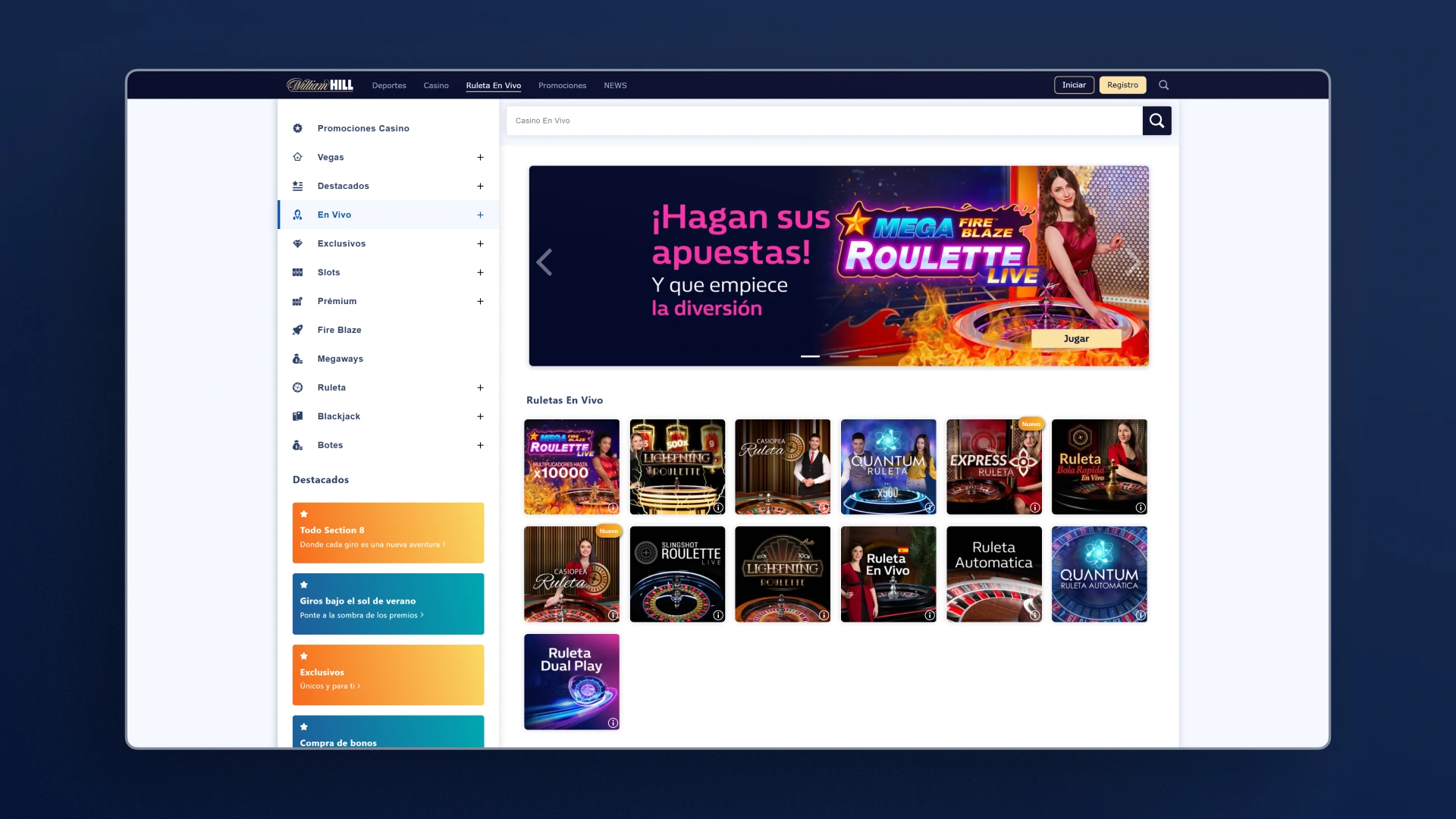This screenshot has width=1456, height=819.
Task: Click the Exclusivos diamond icon
Action: (297, 243)
